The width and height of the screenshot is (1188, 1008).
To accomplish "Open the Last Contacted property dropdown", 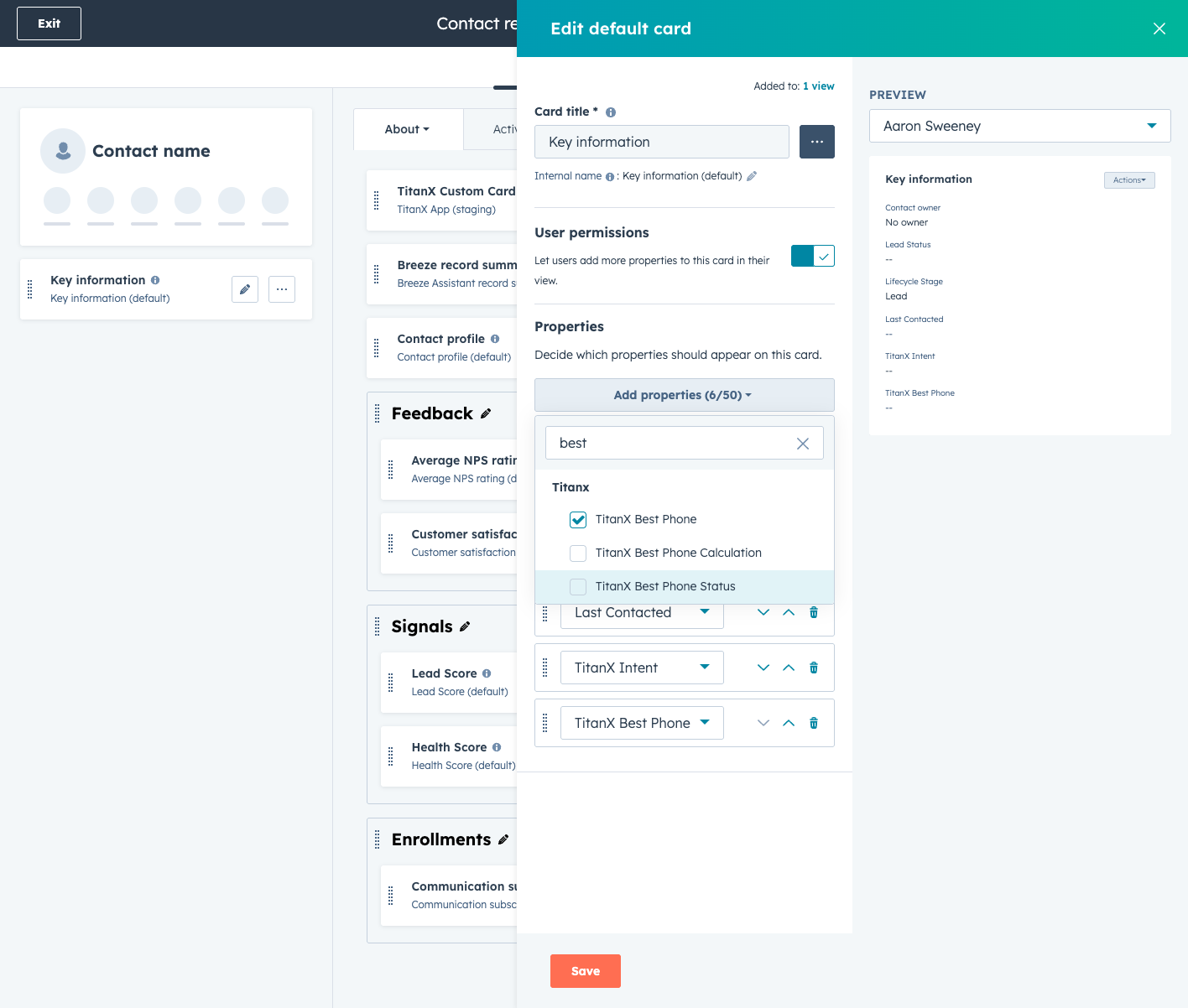I will [x=642, y=614].
